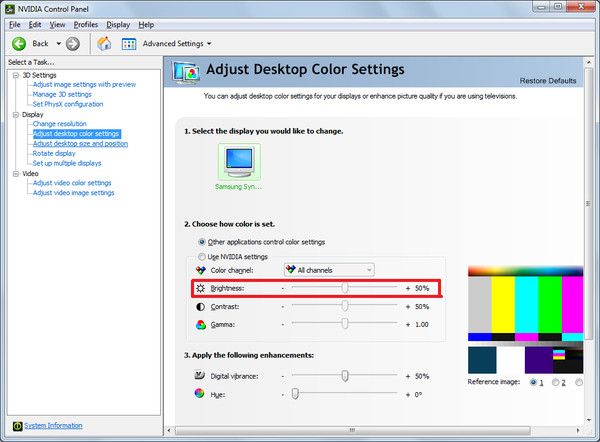Click the Hue color wheel icon
Image resolution: width=600 pixels, height=442 pixels.
[x=199, y=393]
